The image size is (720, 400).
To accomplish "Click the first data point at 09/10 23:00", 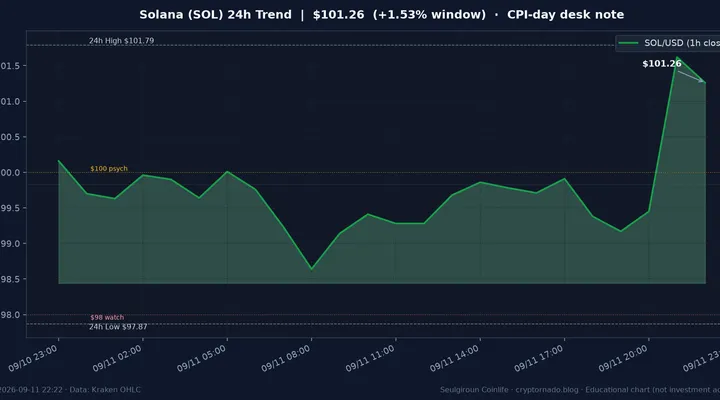I will (58, 161).
